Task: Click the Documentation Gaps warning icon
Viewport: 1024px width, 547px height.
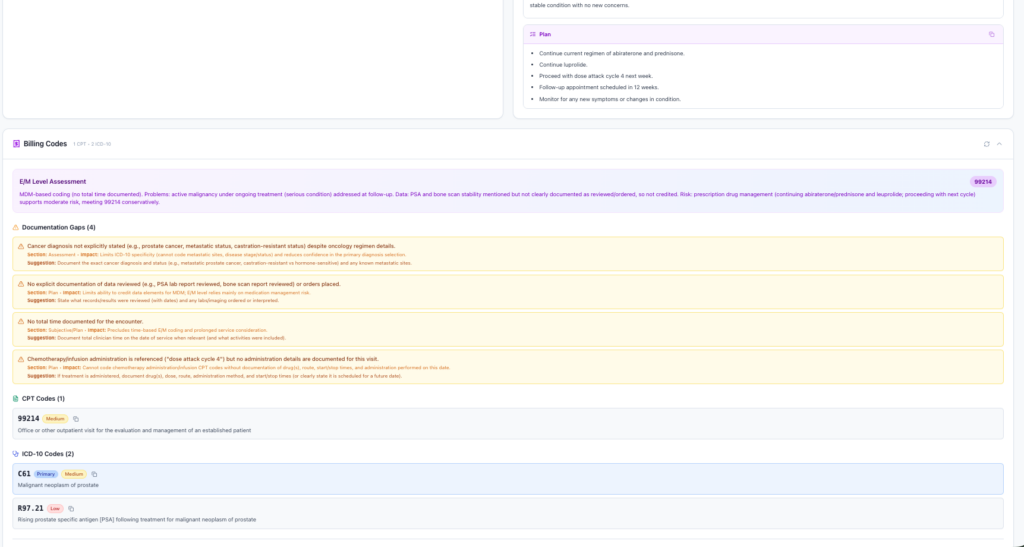Action: (16, 227)
